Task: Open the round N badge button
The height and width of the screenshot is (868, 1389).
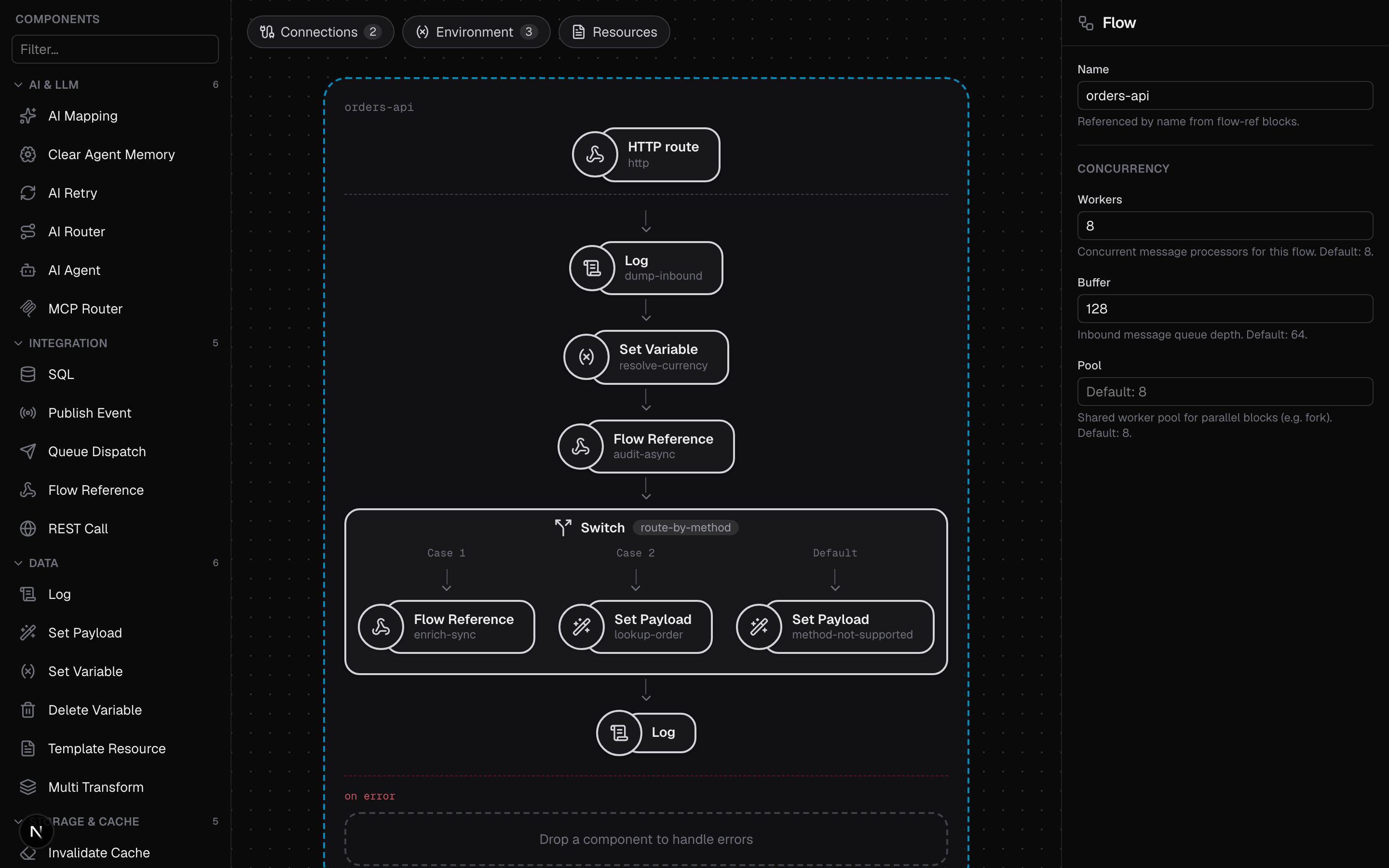Action: [36, 831]
